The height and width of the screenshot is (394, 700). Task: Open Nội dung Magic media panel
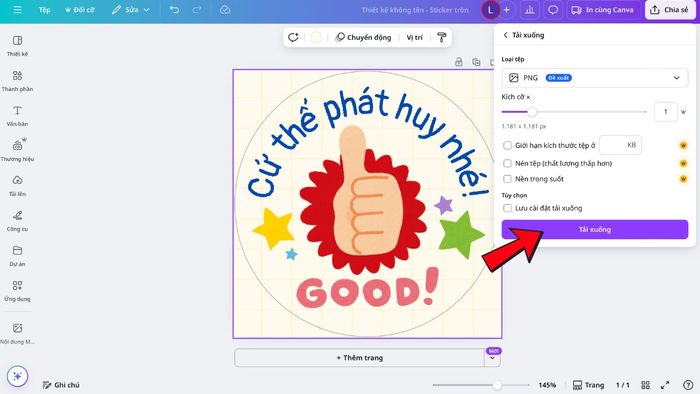(17, 333)
